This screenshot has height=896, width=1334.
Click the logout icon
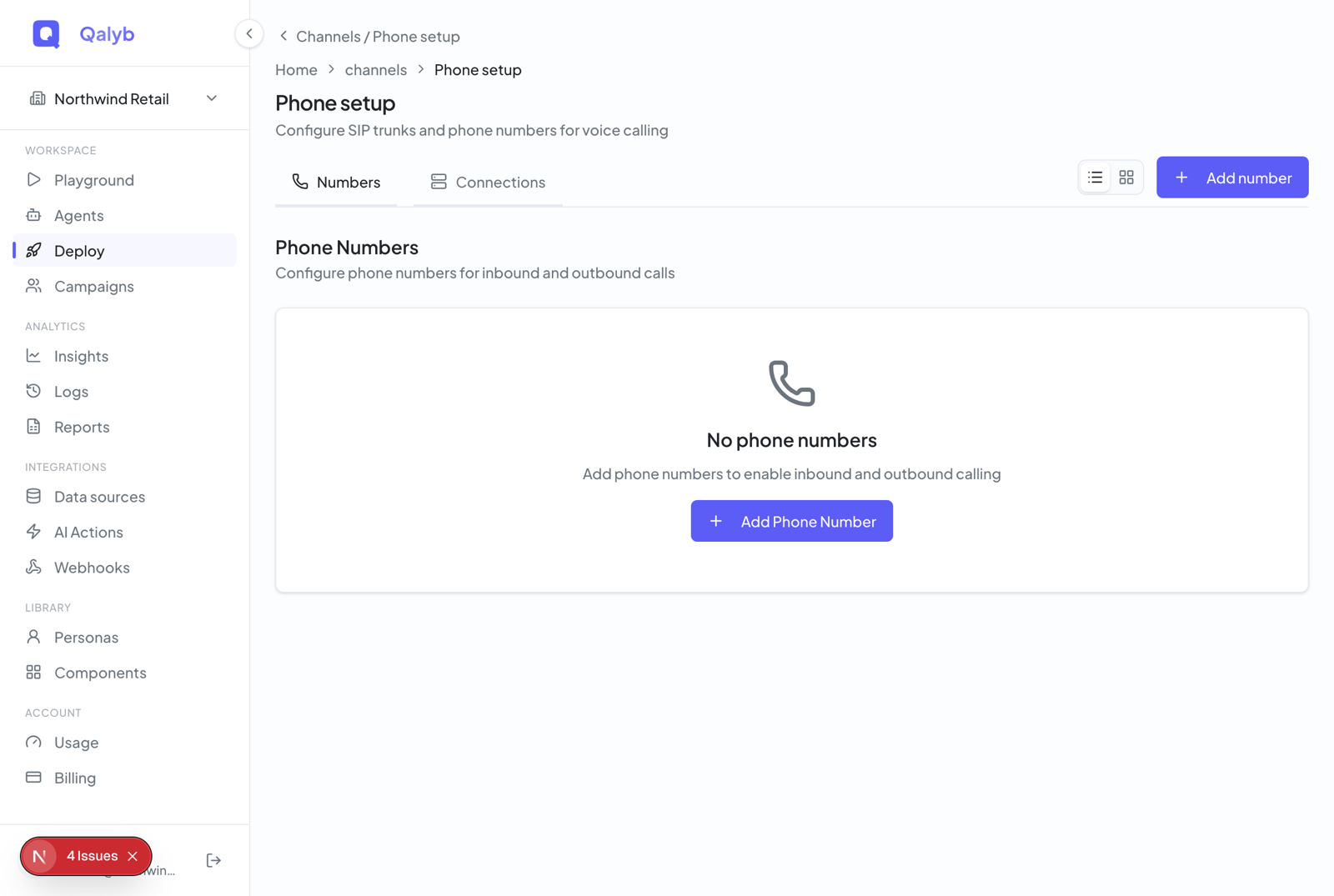click(213, 860)
